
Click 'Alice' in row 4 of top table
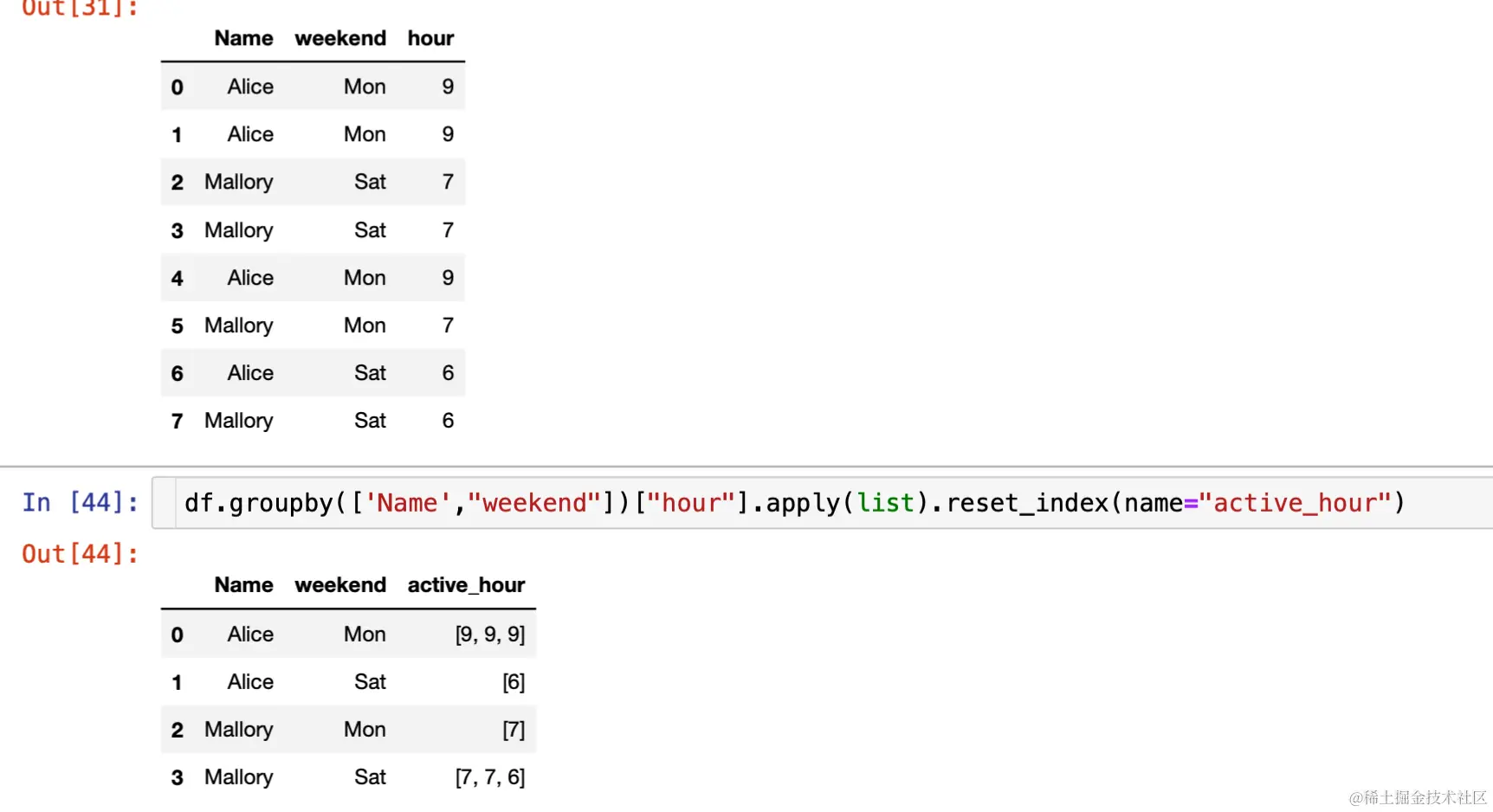(250, 278)
